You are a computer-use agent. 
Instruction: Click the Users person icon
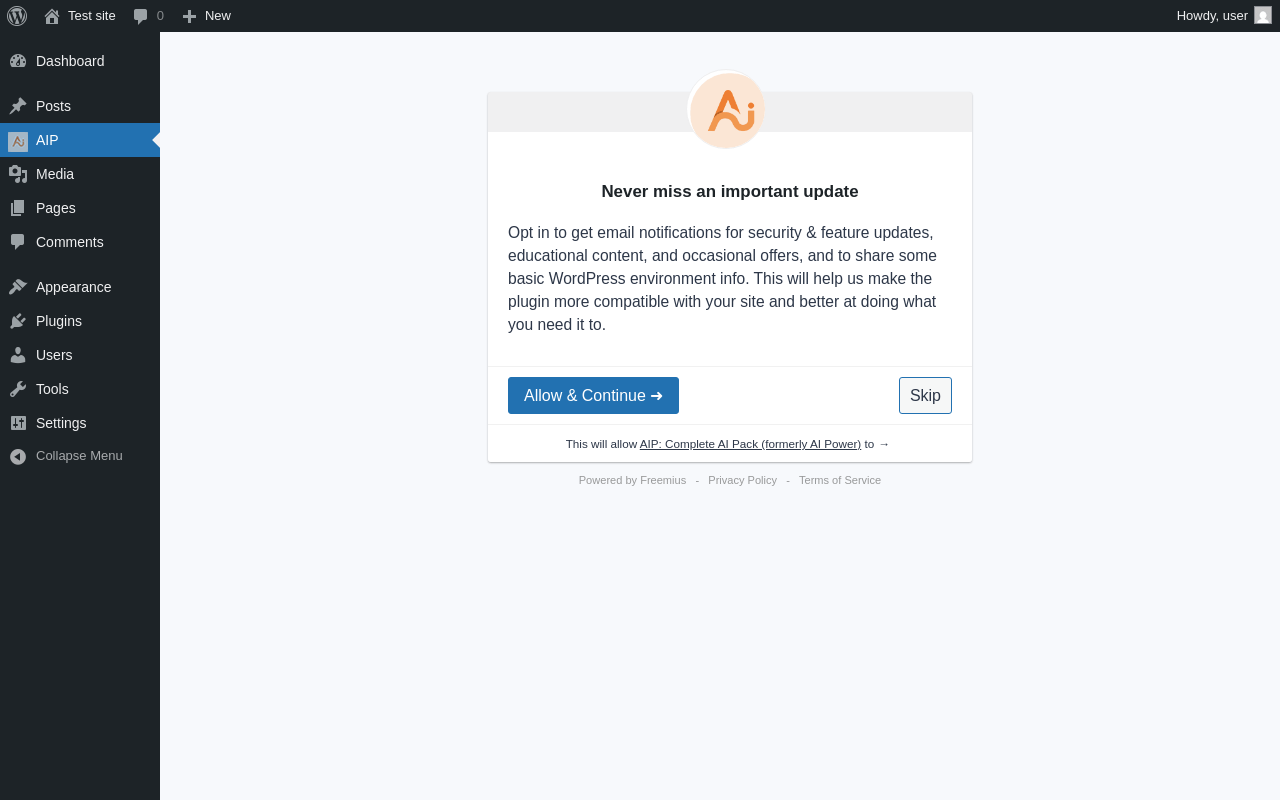point(18,355)
